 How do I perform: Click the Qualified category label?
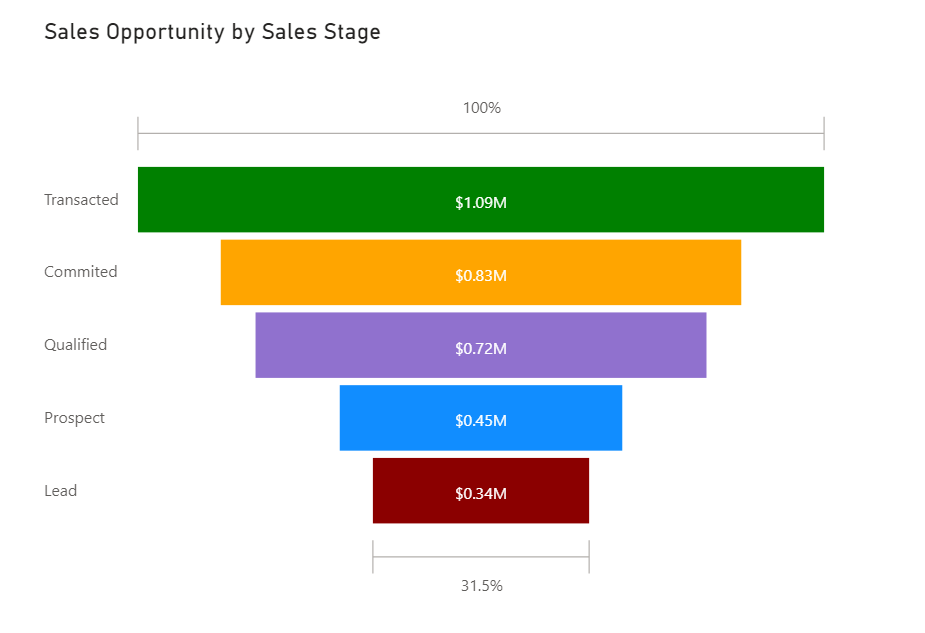(75, 345)
